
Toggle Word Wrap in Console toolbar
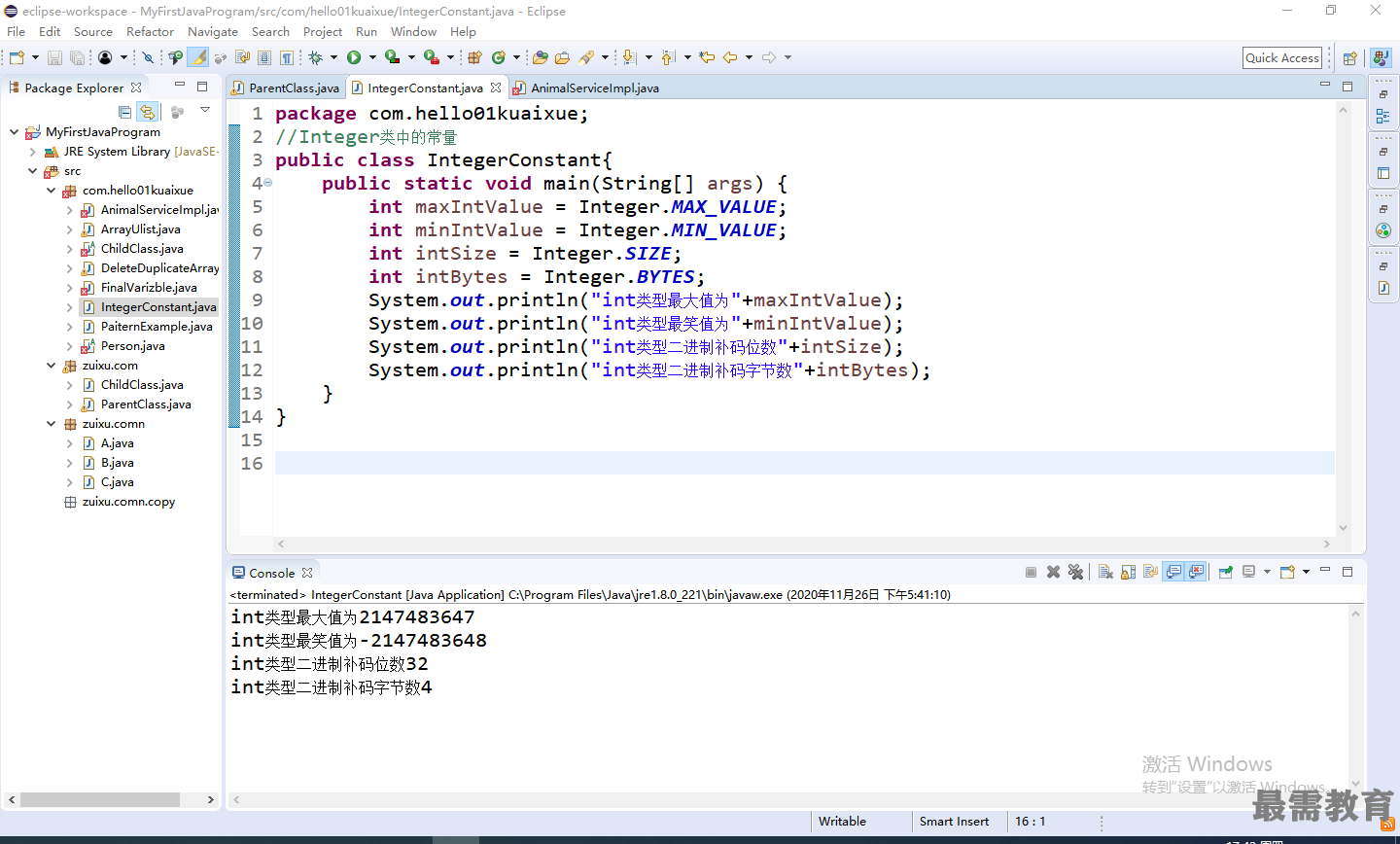1151,572
